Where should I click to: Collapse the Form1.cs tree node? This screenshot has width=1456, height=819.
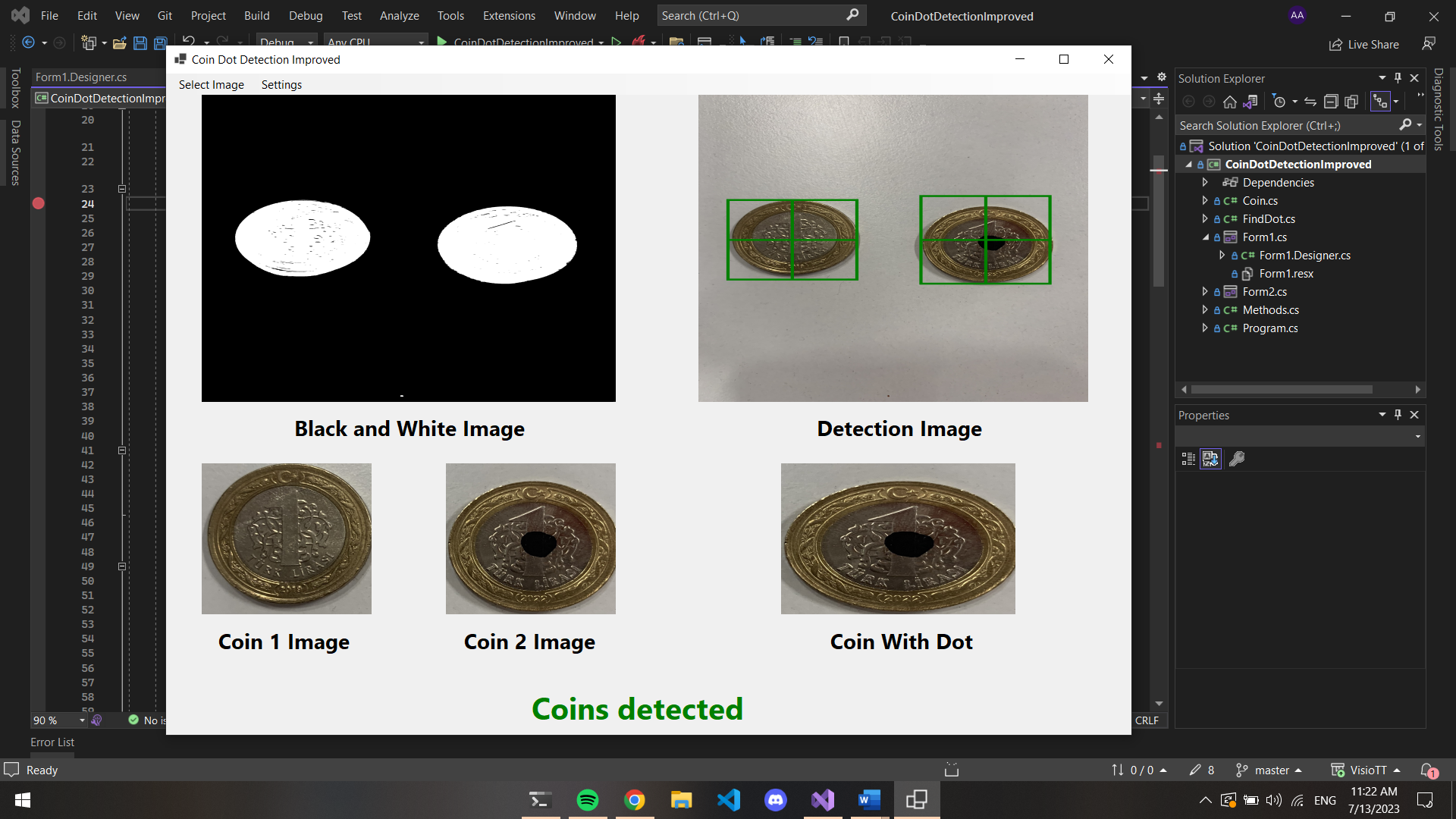[1205, 237]
